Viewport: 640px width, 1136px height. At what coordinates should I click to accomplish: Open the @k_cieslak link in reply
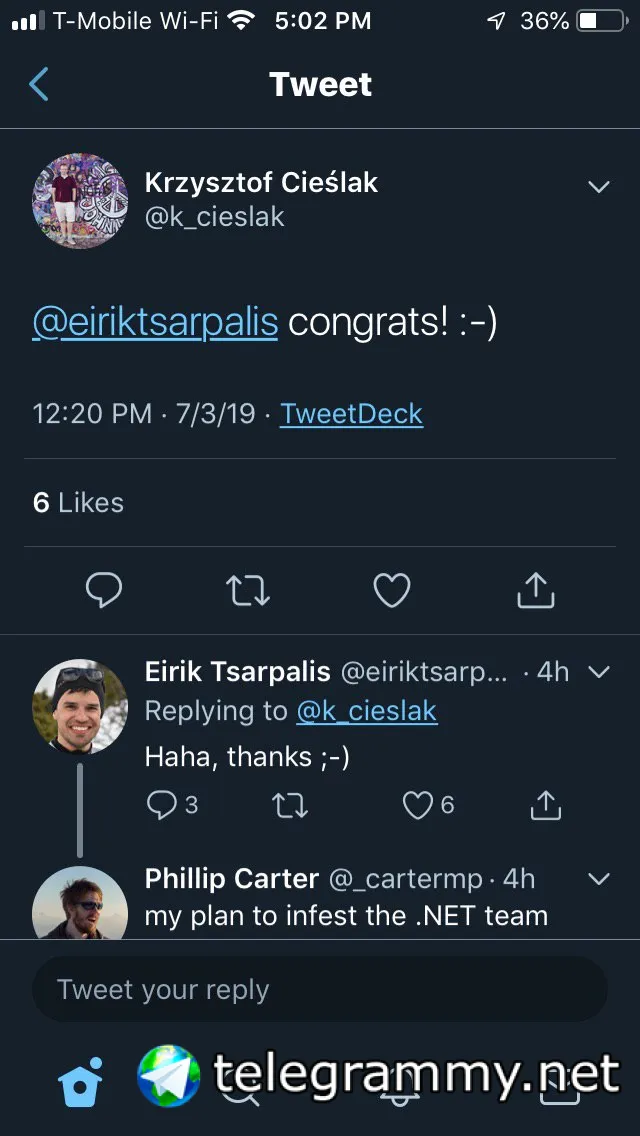(366, 711)
